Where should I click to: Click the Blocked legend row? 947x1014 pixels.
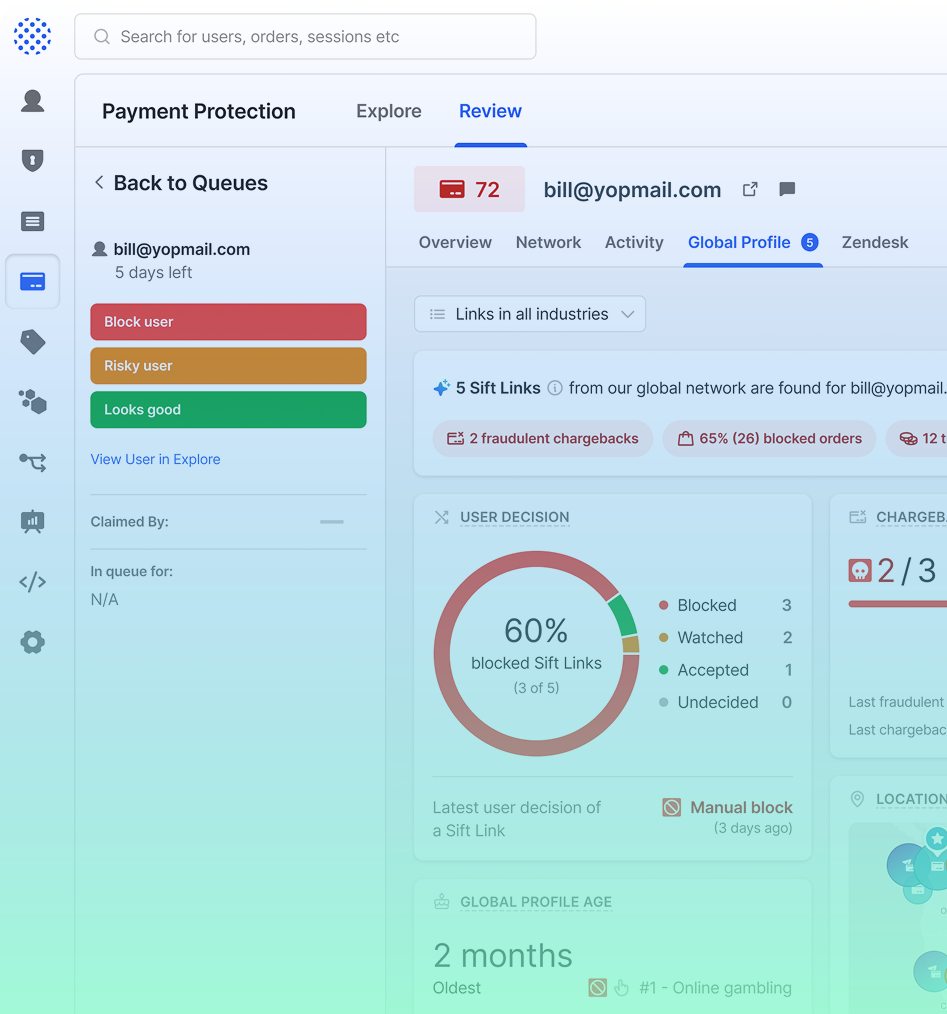725,605
